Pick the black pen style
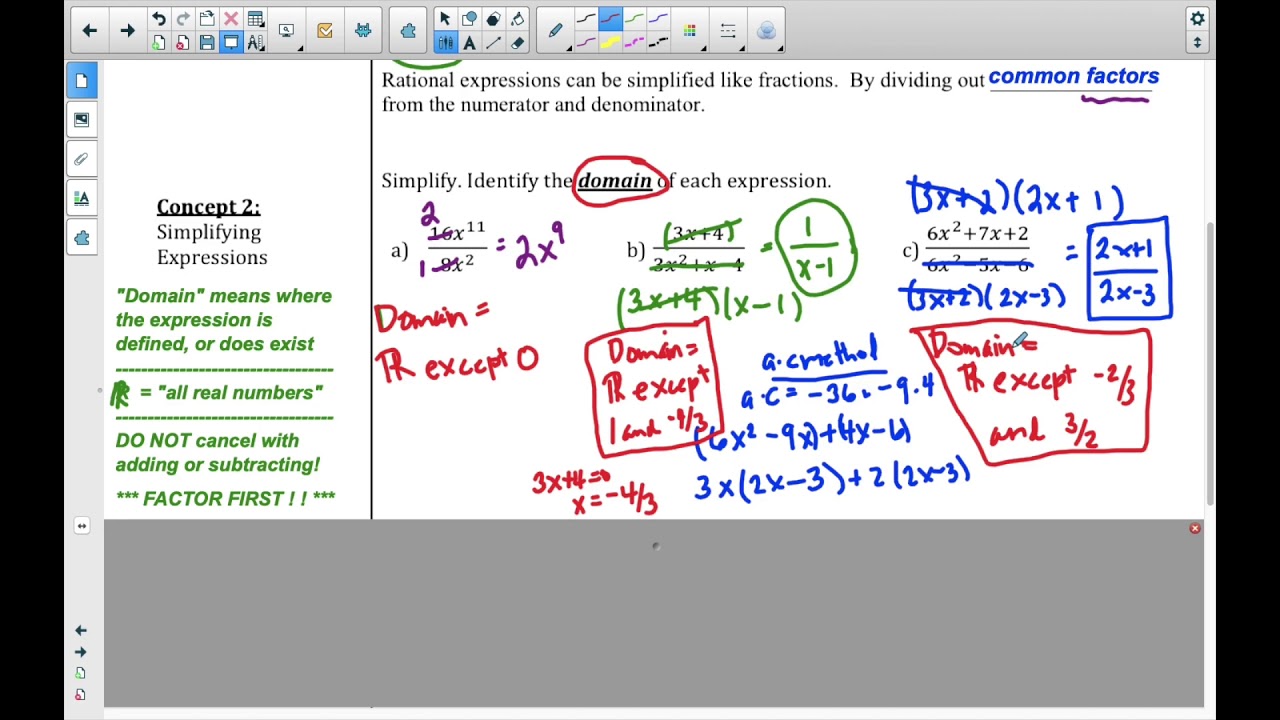Image resolution: width=1280 pixels, height=720 pixels. click(586, 19)
